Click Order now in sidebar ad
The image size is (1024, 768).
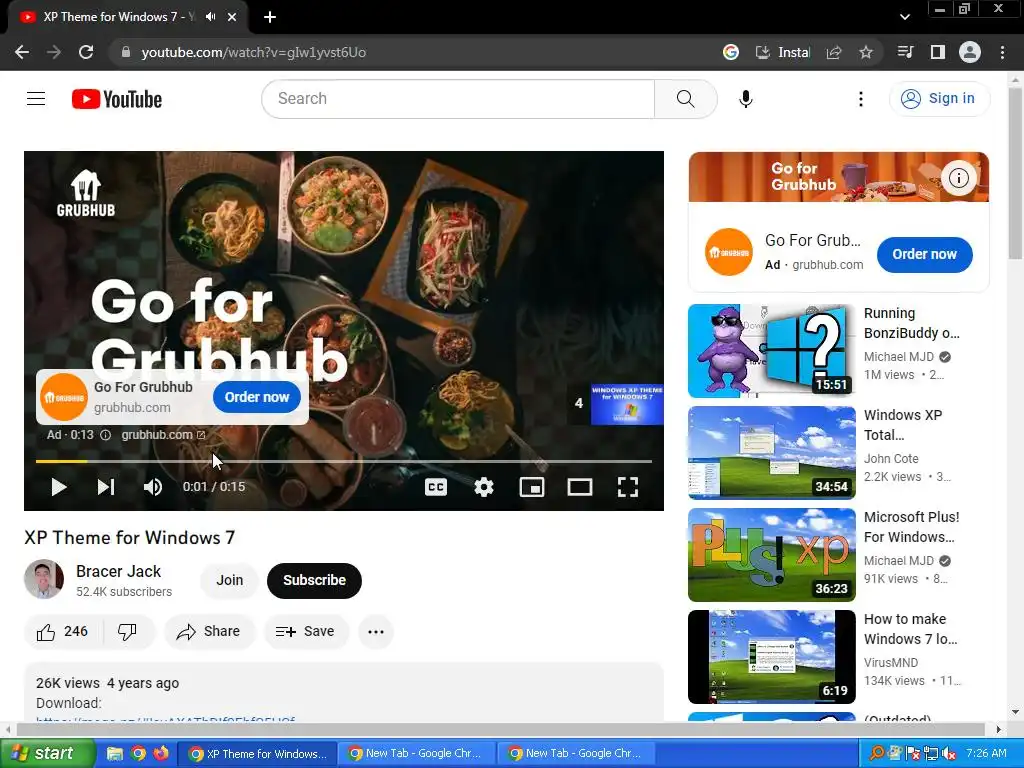pos(924,255)
